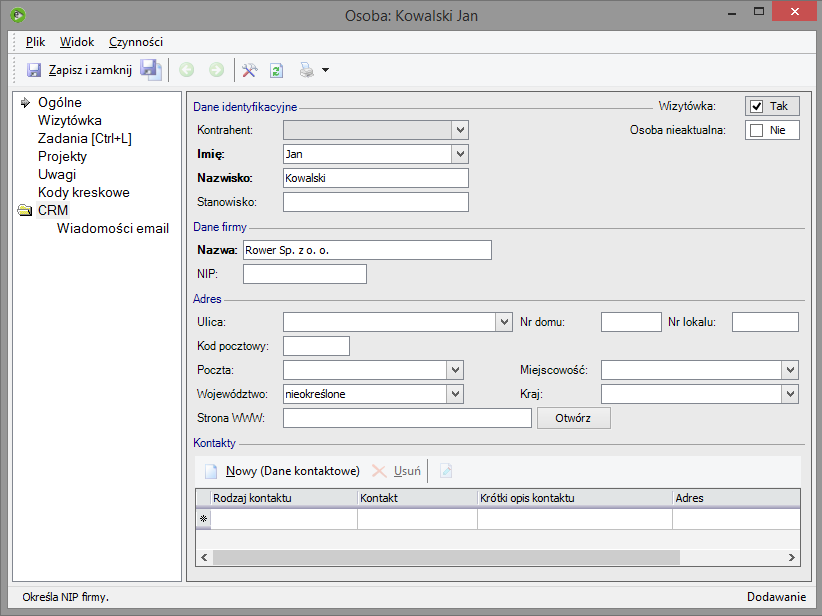Toggle the Wizytówka Tak checkbox
This screenshot has width=822, height=616.
(756, 106)
